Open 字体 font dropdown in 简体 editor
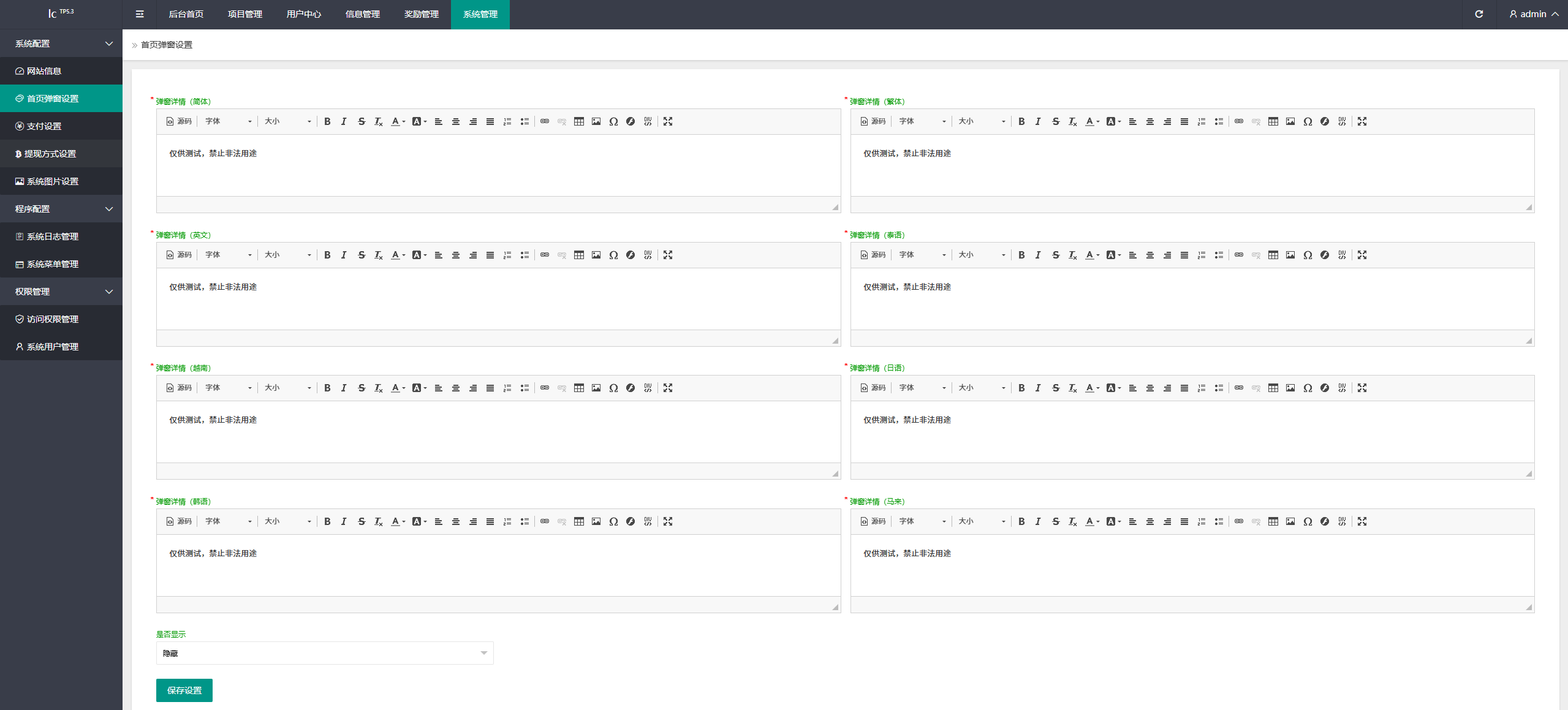Viewport: 1568px width, 710px height. point(228,121)
